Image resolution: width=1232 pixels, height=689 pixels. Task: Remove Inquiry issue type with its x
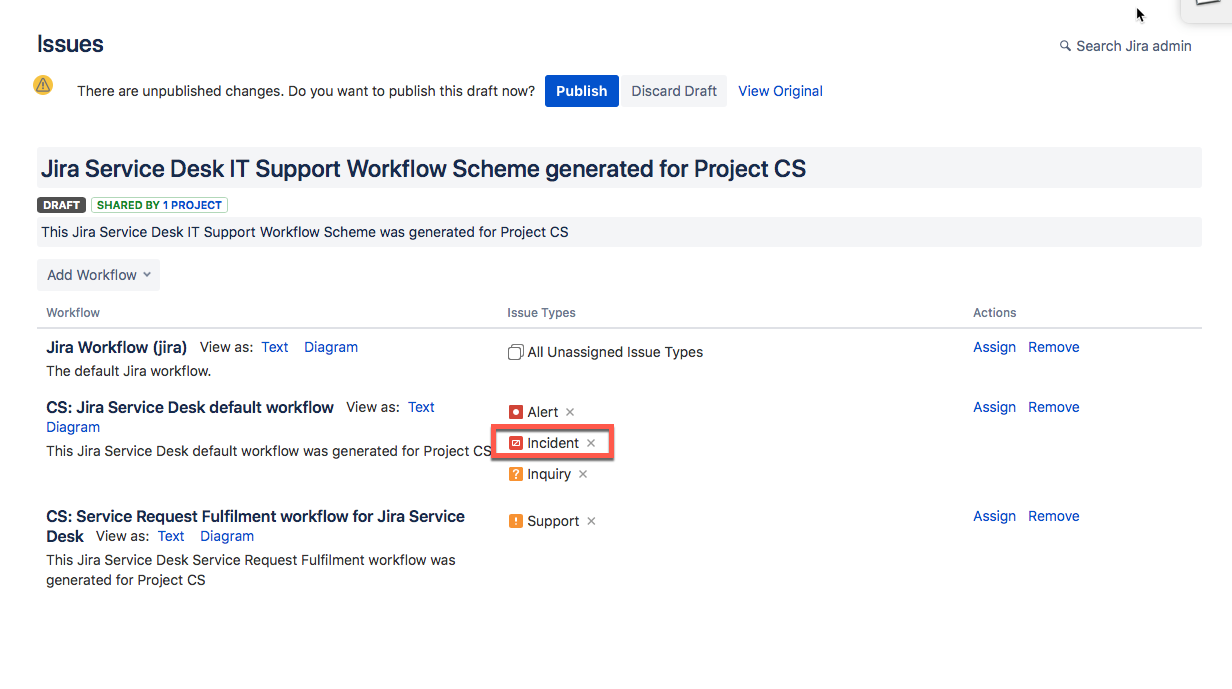click(x=583, y=474)
